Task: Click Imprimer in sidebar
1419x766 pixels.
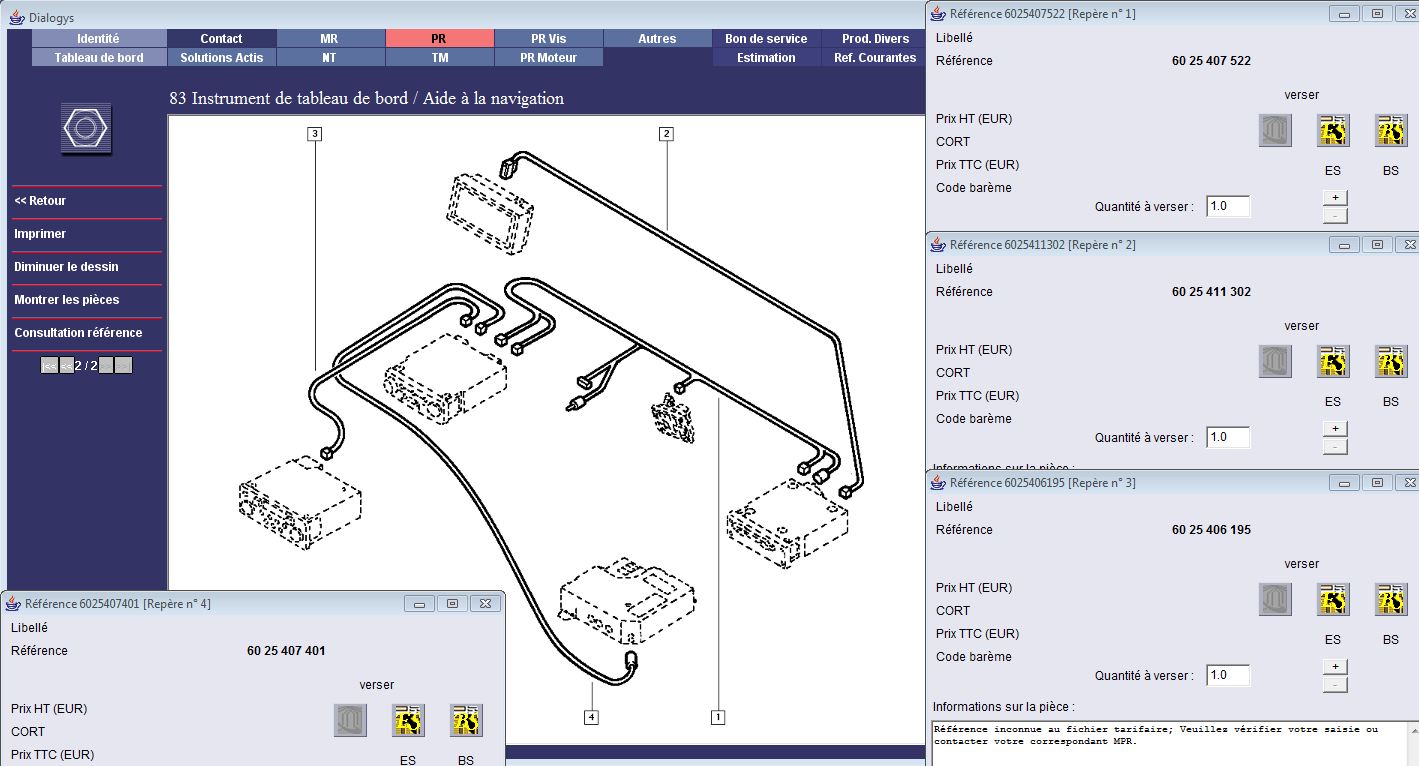Action: (x=40, y=234)
